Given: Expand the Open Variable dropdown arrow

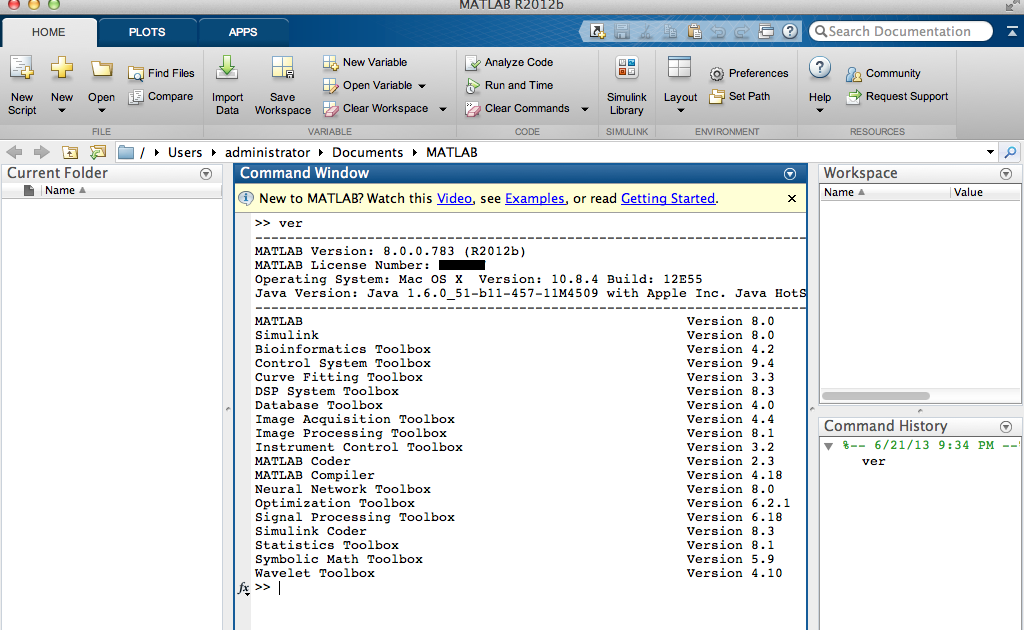Looking at the screenshot, I should click(422, 86).
